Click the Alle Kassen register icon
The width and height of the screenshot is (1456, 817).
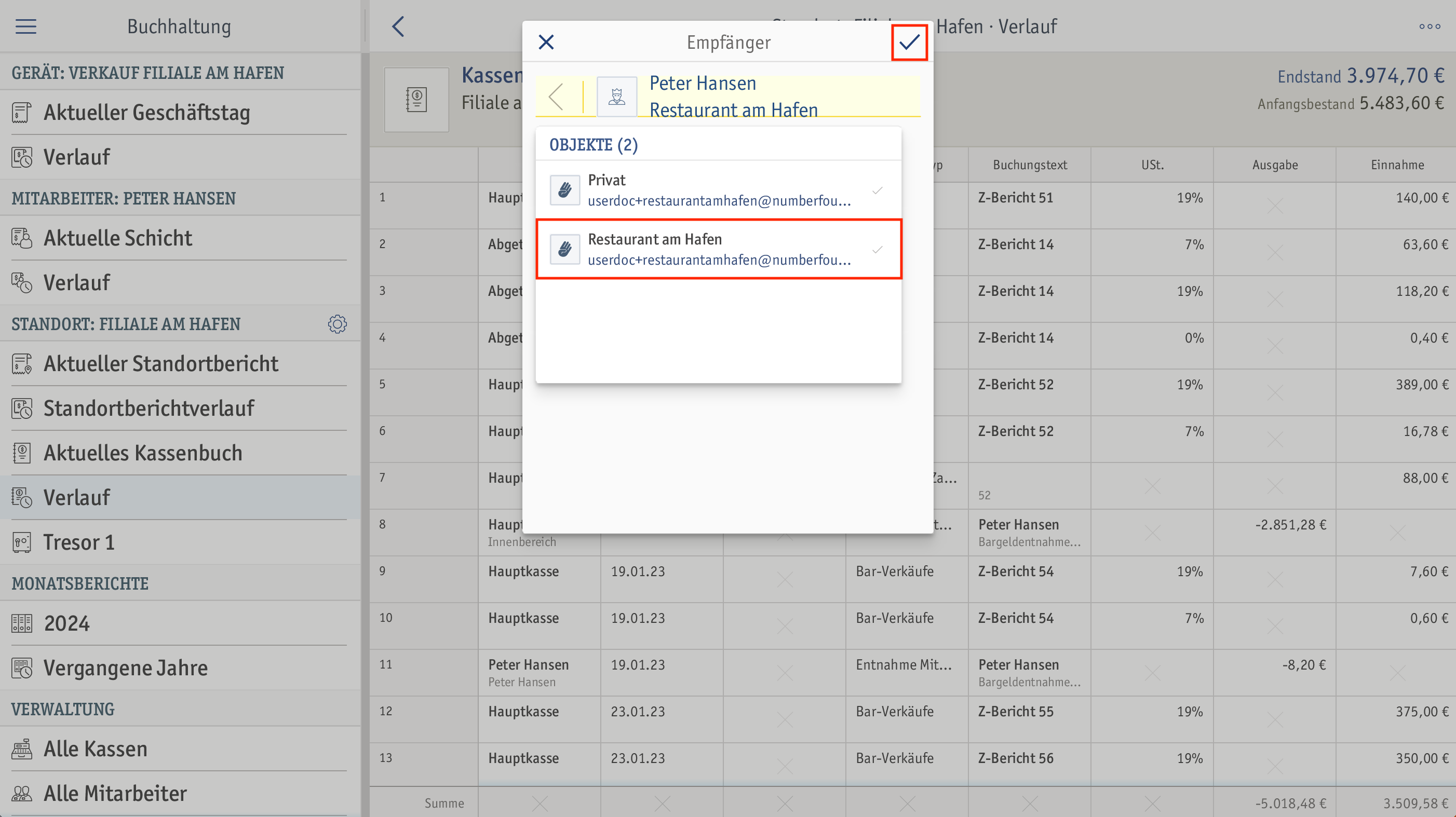[x=21, y=749]
